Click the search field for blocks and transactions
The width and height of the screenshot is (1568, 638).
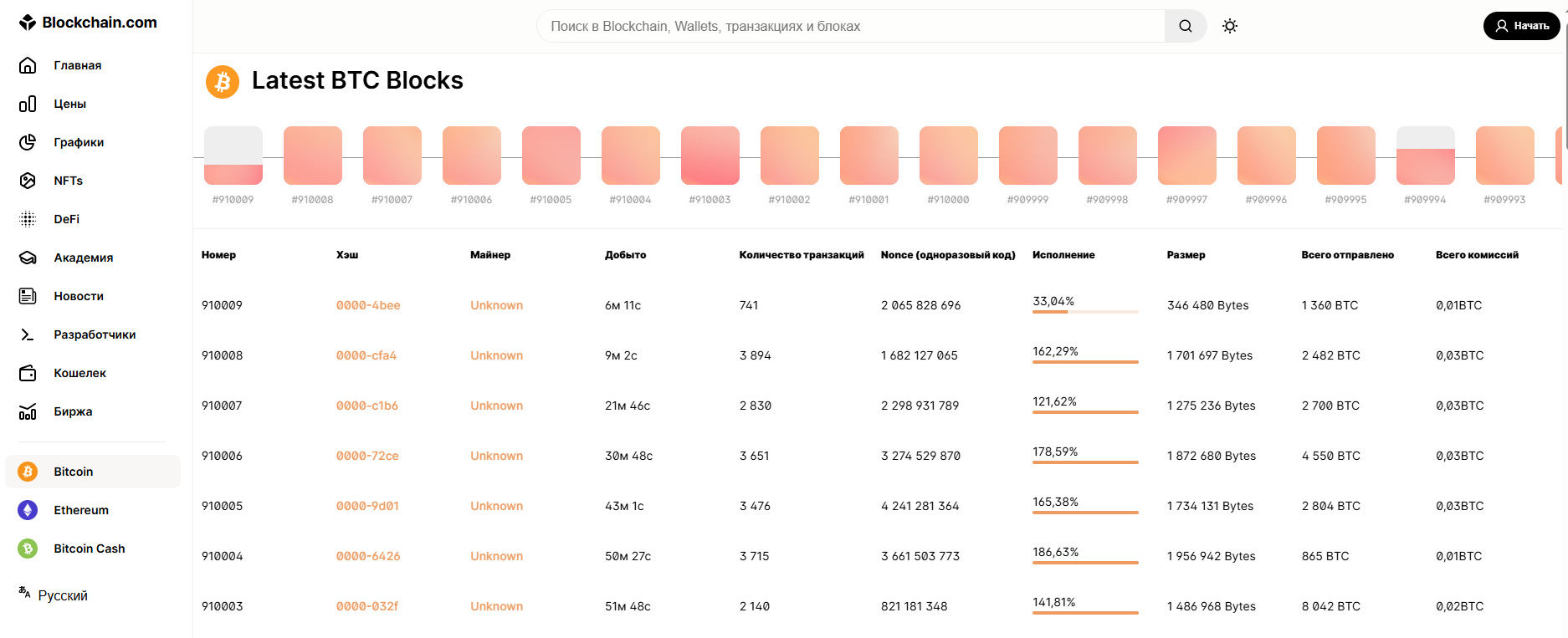(x=851, y=26)
